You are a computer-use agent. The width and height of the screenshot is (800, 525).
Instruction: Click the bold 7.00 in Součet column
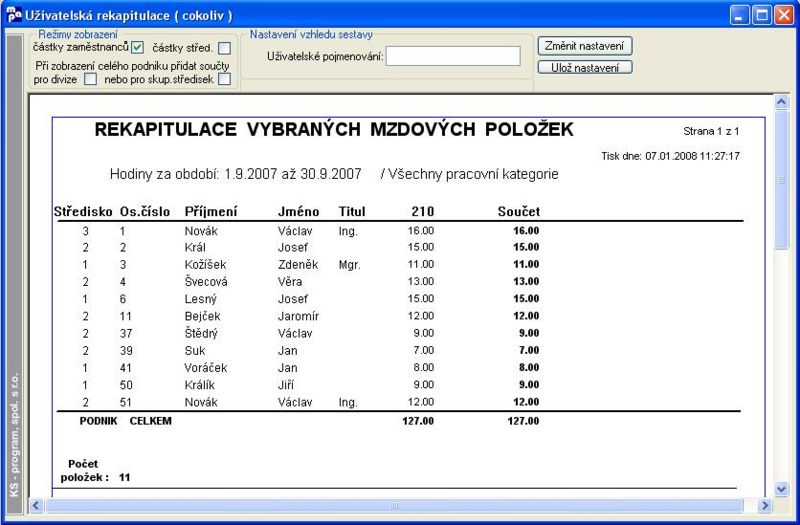[529, 351]
